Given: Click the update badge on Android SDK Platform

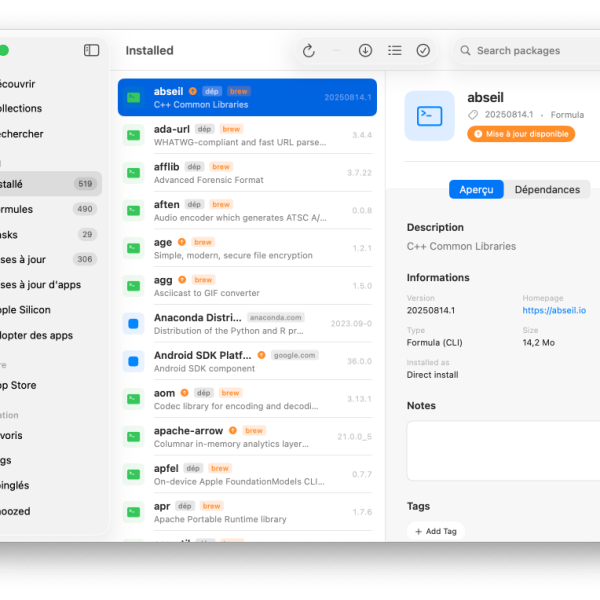Looking at the screenshot, I should point(261,355).
